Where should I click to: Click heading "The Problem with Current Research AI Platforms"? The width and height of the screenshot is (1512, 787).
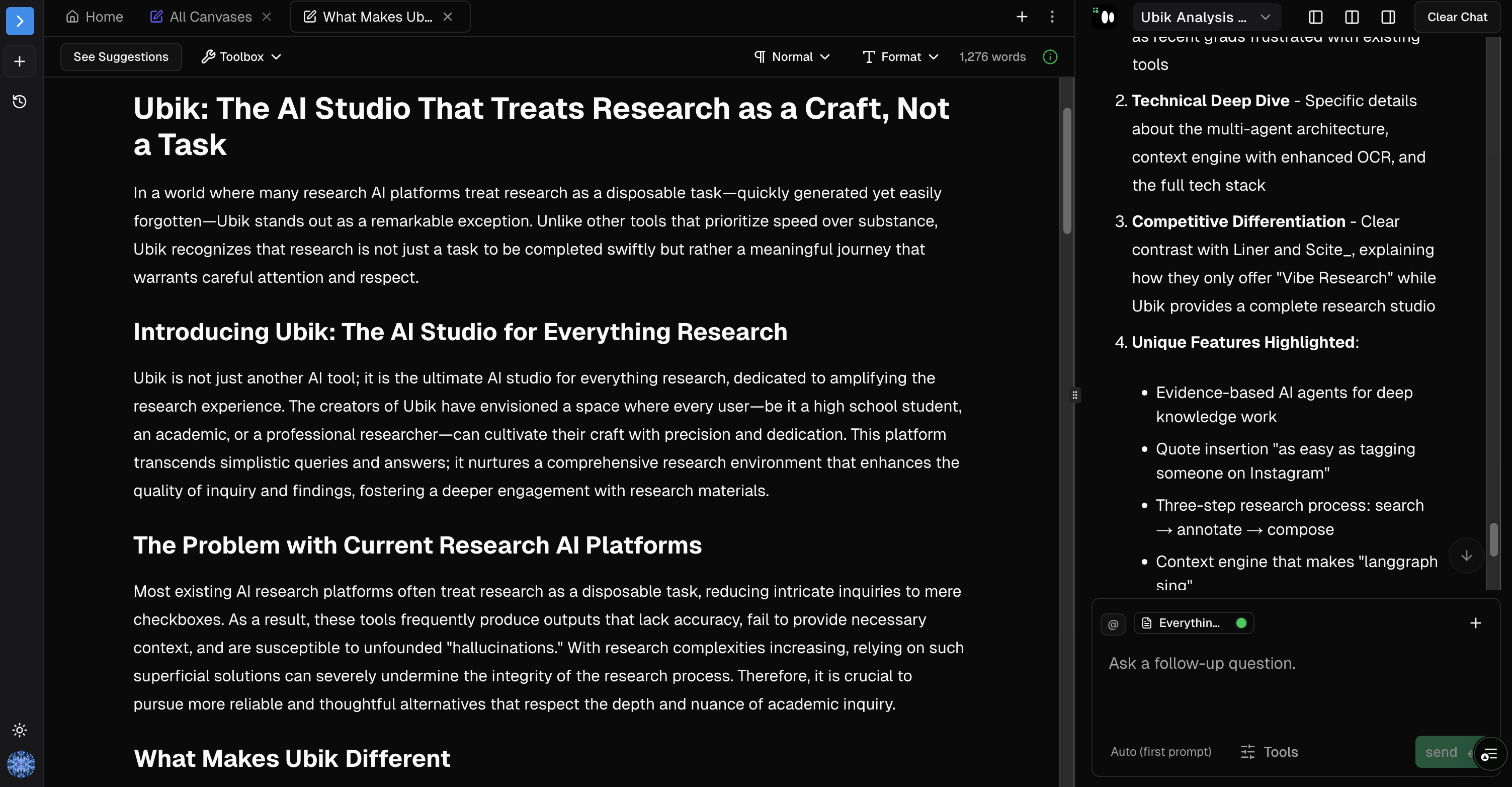coord(417,545)
